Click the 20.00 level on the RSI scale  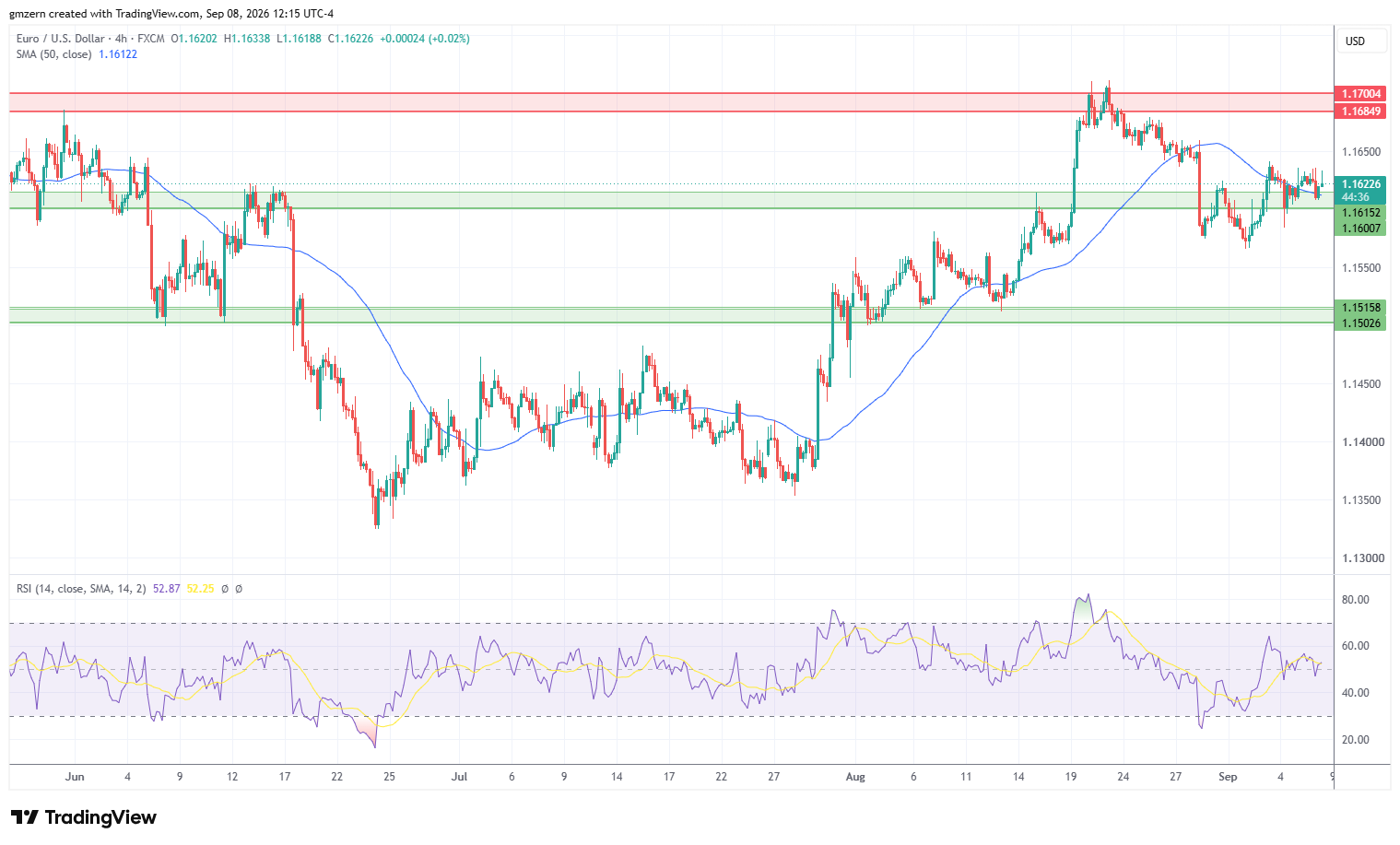(1355, 740)
